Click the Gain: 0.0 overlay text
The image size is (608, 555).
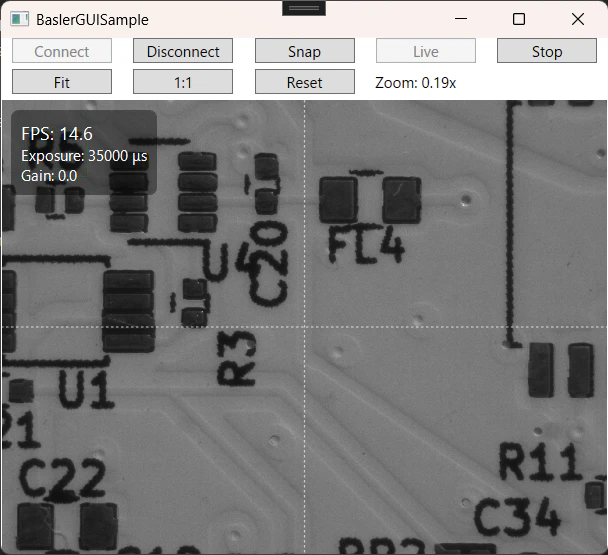tap(49, 176)
